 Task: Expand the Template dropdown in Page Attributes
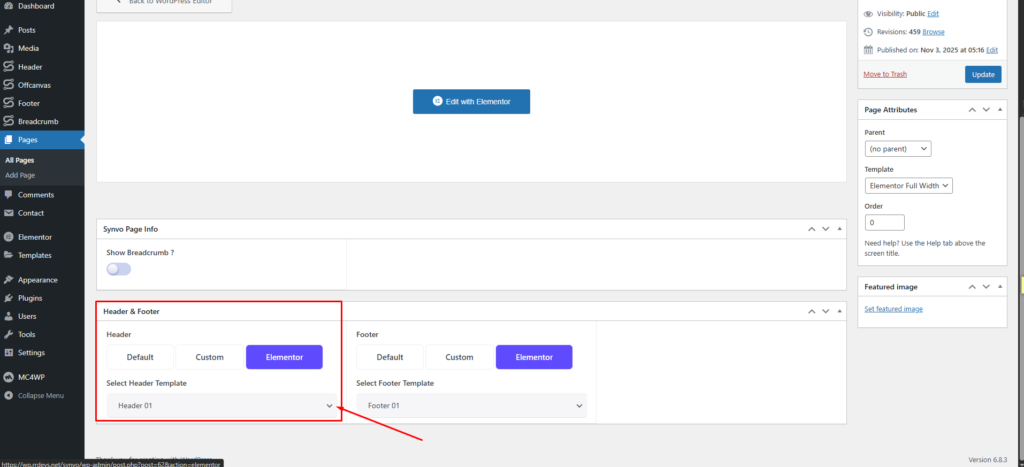(x=908, y=185)
